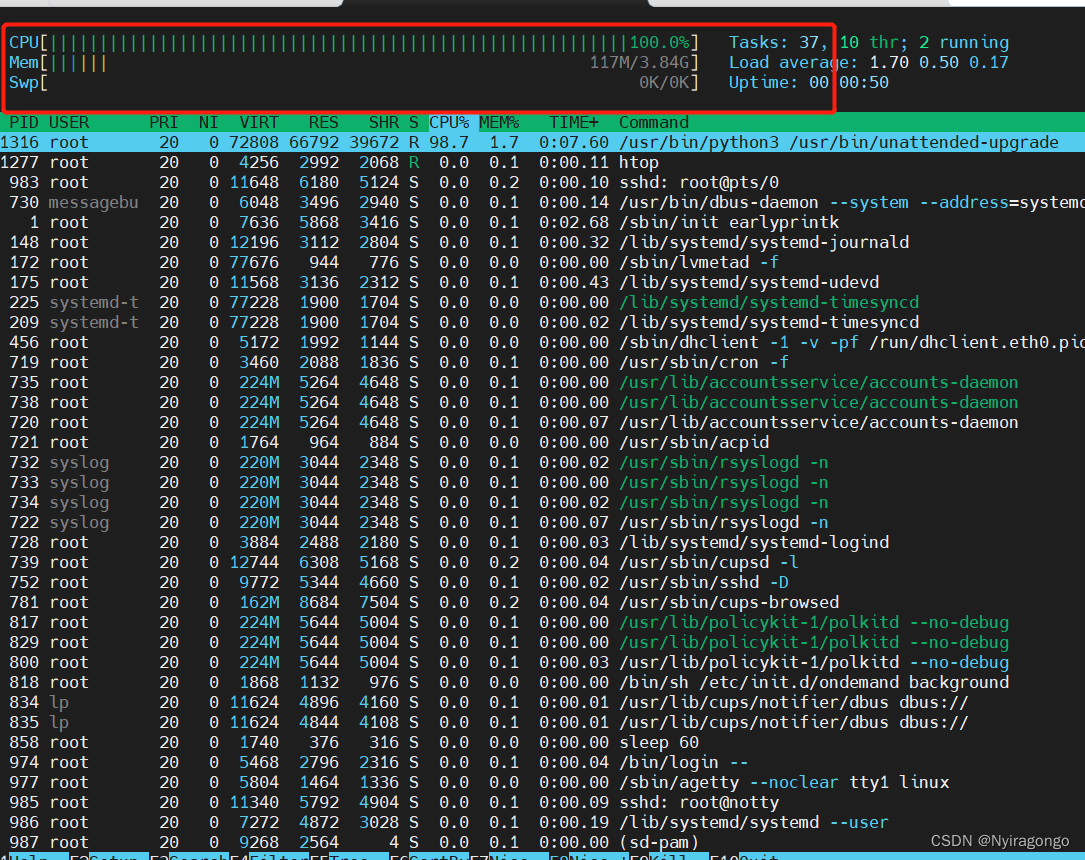The image size is (1085, 860).
Task: Click the Uptime 00:00:50 readout
Action: tap(809, 83)
